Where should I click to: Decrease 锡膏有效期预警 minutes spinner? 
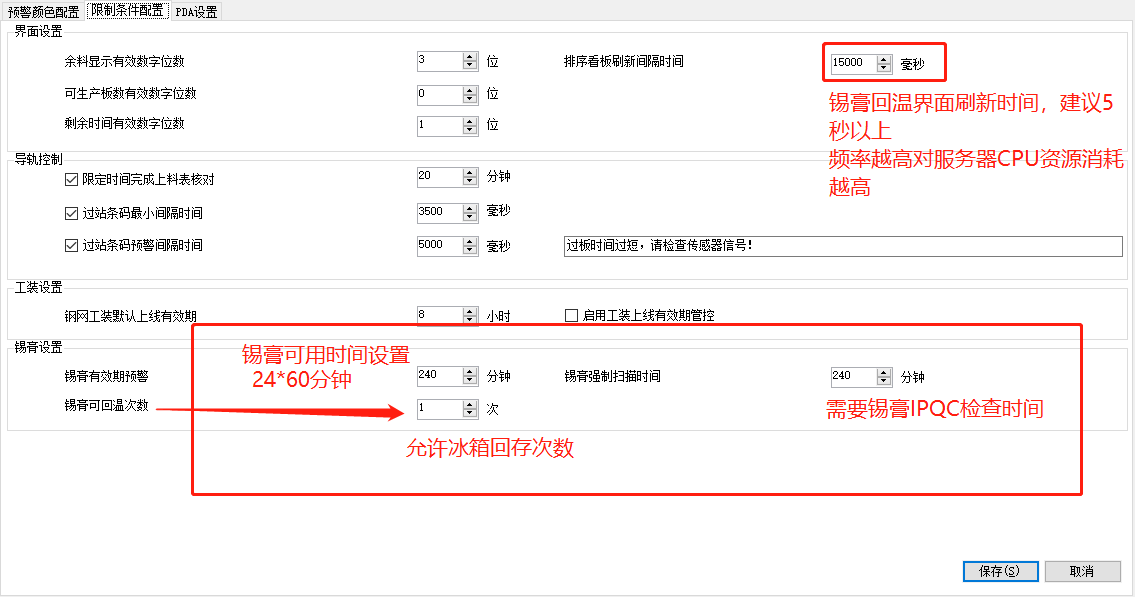click(x=470, y=381)
